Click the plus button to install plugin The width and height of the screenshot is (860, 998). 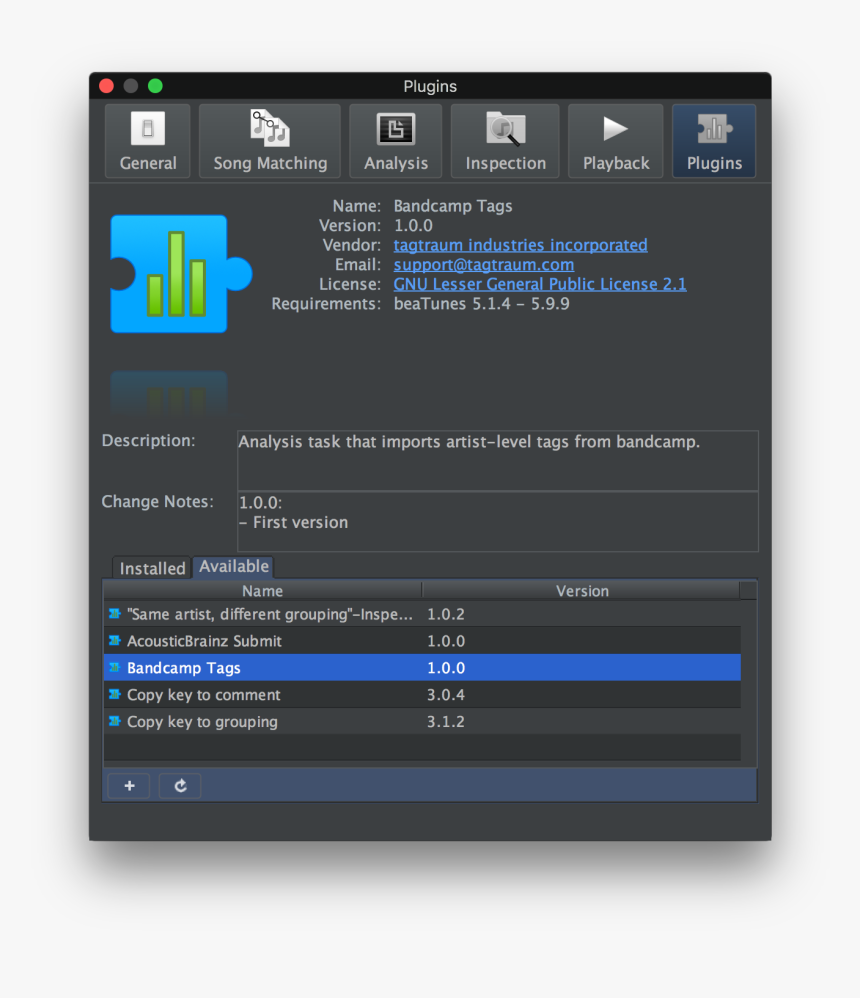click(129, 785)
